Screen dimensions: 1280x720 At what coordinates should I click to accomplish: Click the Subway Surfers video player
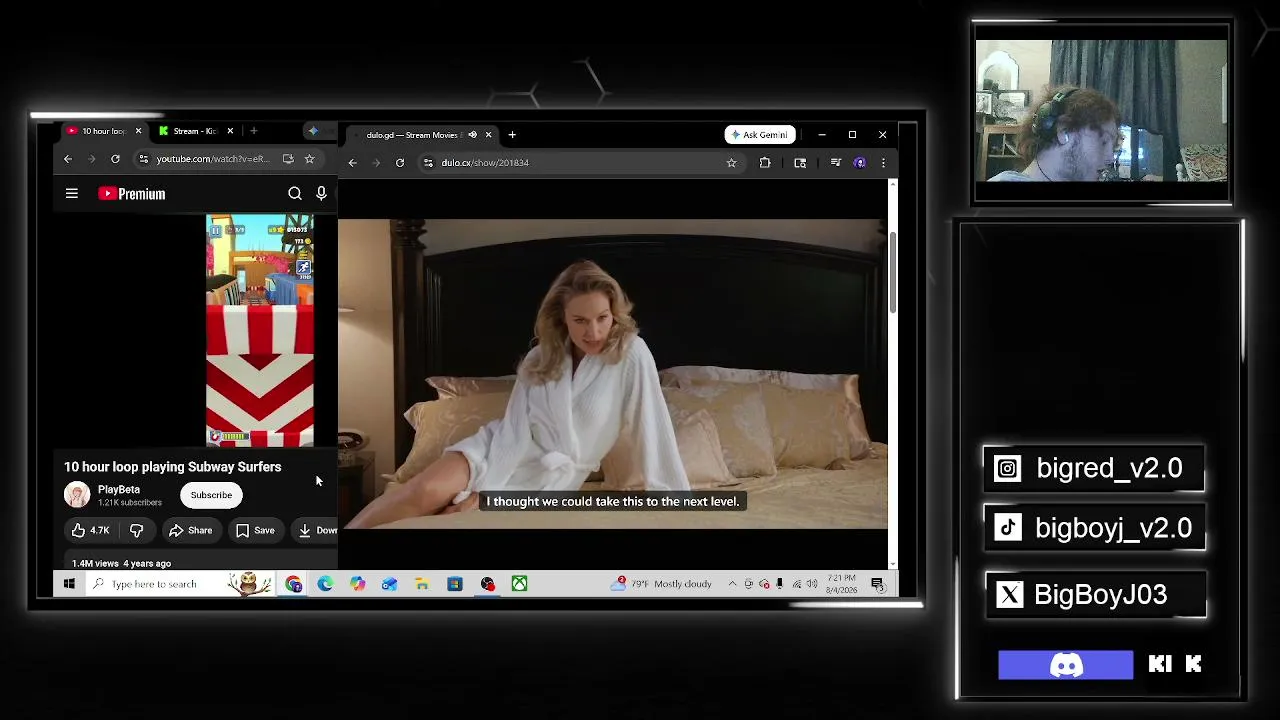pyautogui.click(x=260, y=331)
